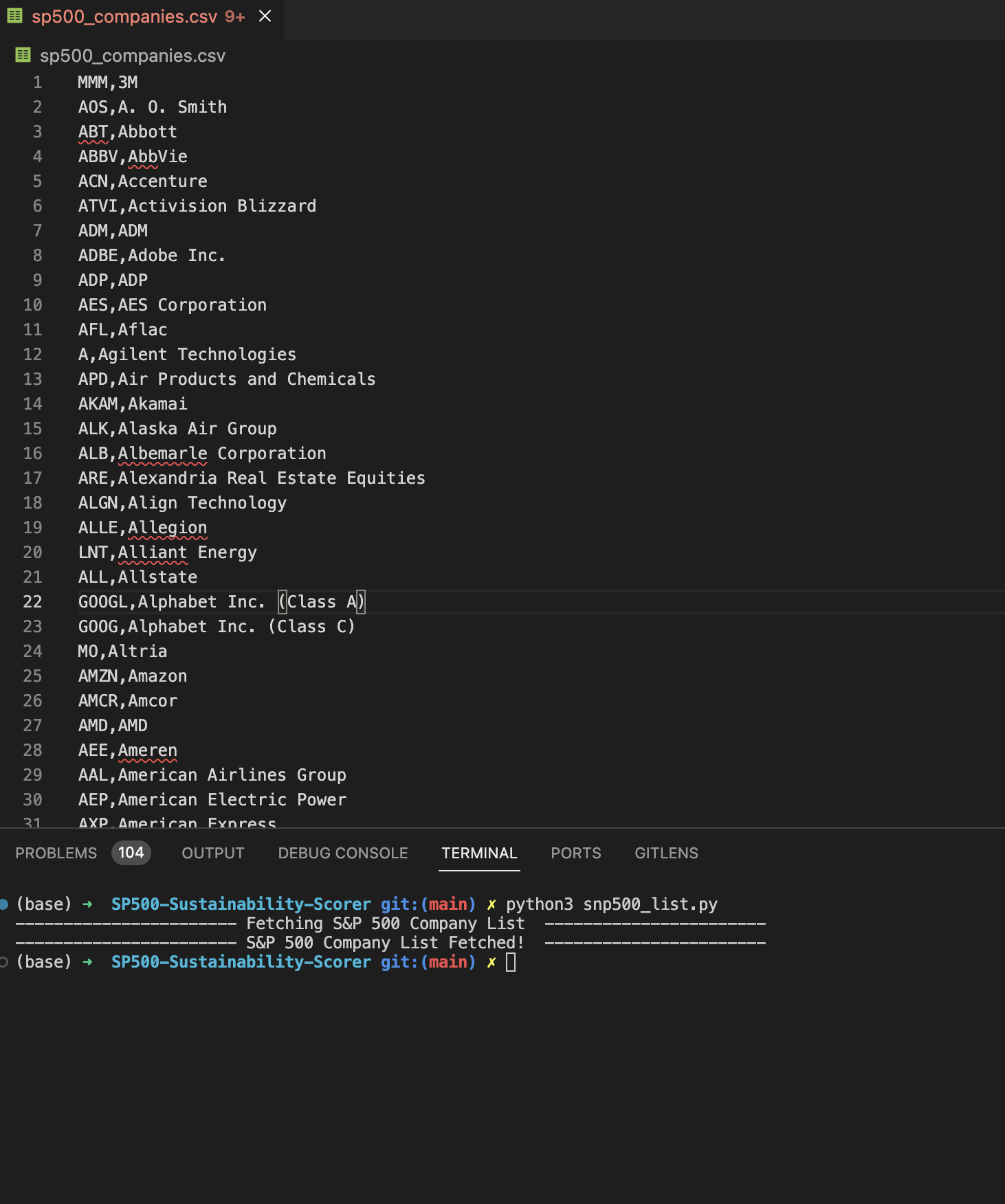Image resolution: width=1005 pixels, height=1204 pixels.
Task: Click the 'ALL,Allstate' line
Action: pos(137,577)
